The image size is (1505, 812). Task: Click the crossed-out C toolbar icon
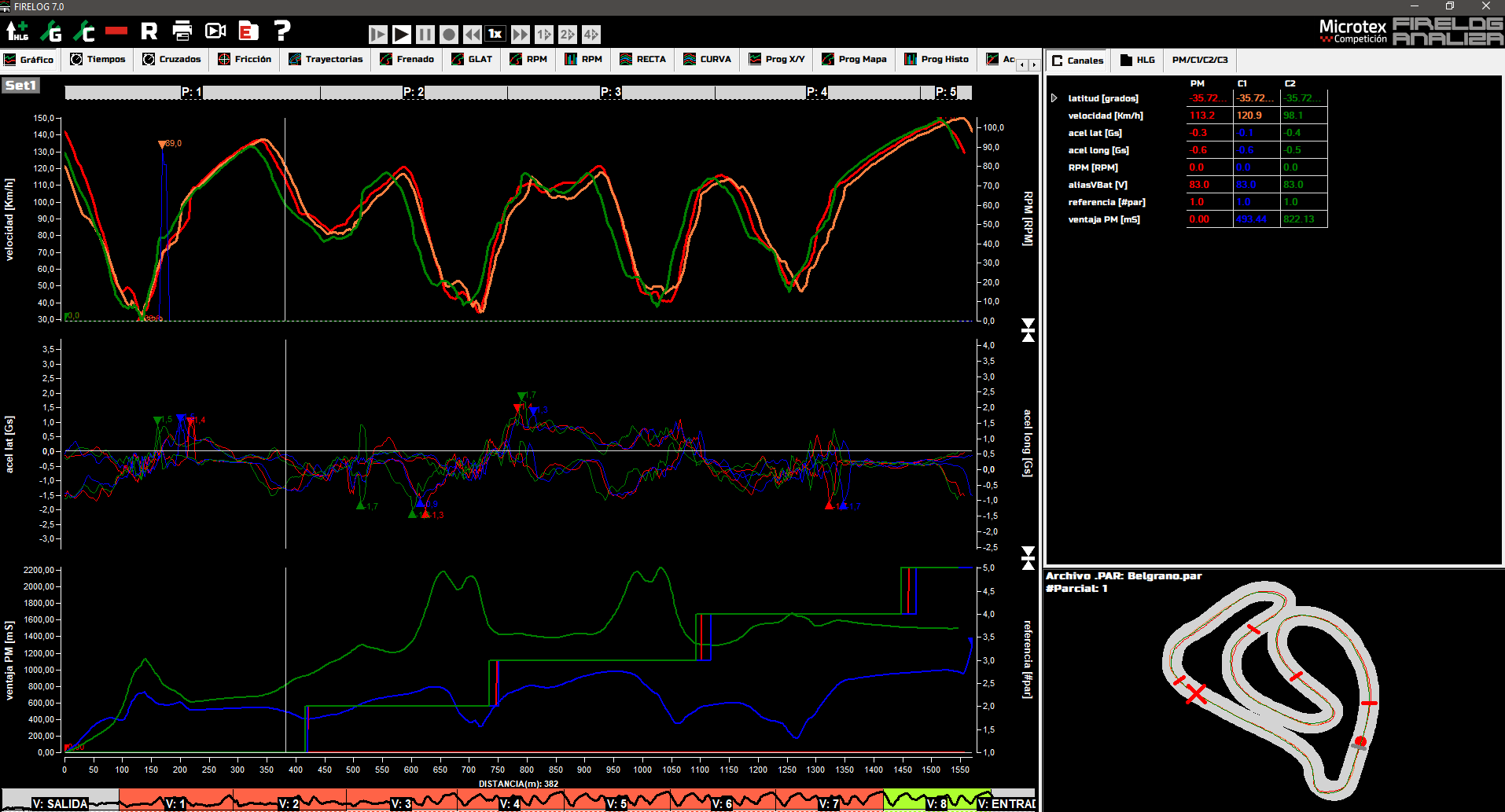[83, 31]
